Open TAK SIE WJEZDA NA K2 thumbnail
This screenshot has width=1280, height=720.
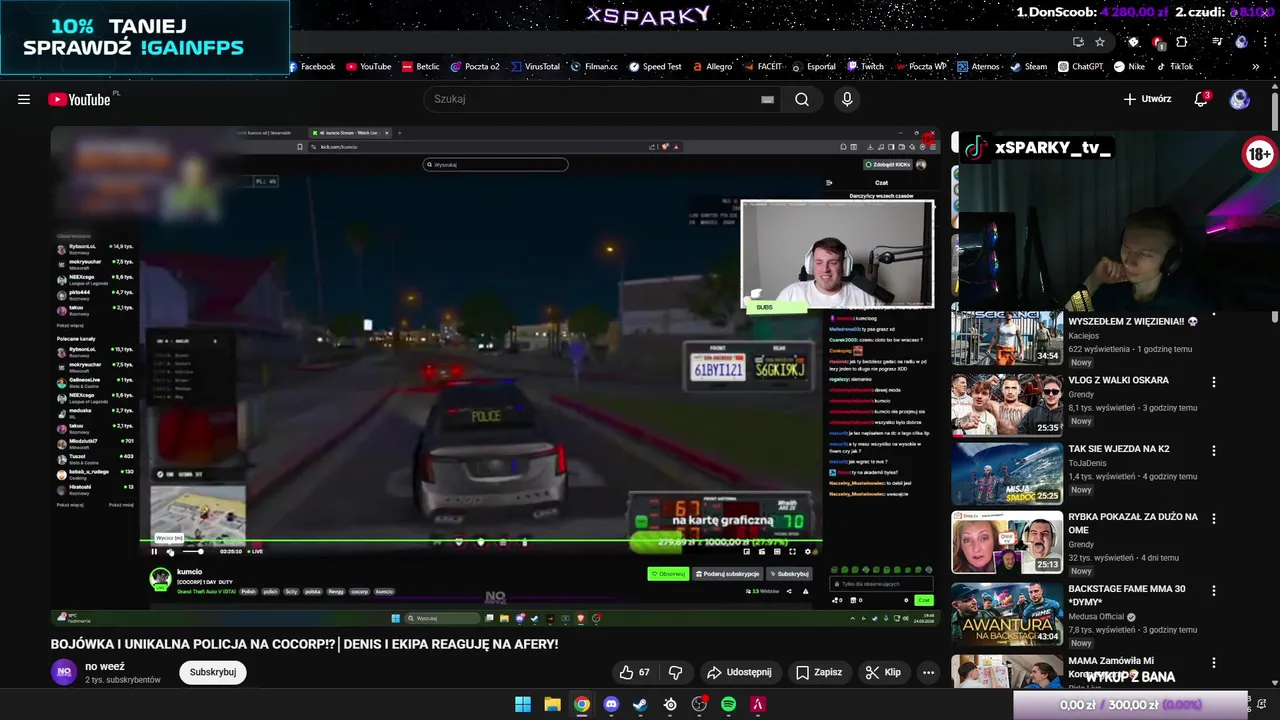pyautogui.click(x=1007, y=474)
